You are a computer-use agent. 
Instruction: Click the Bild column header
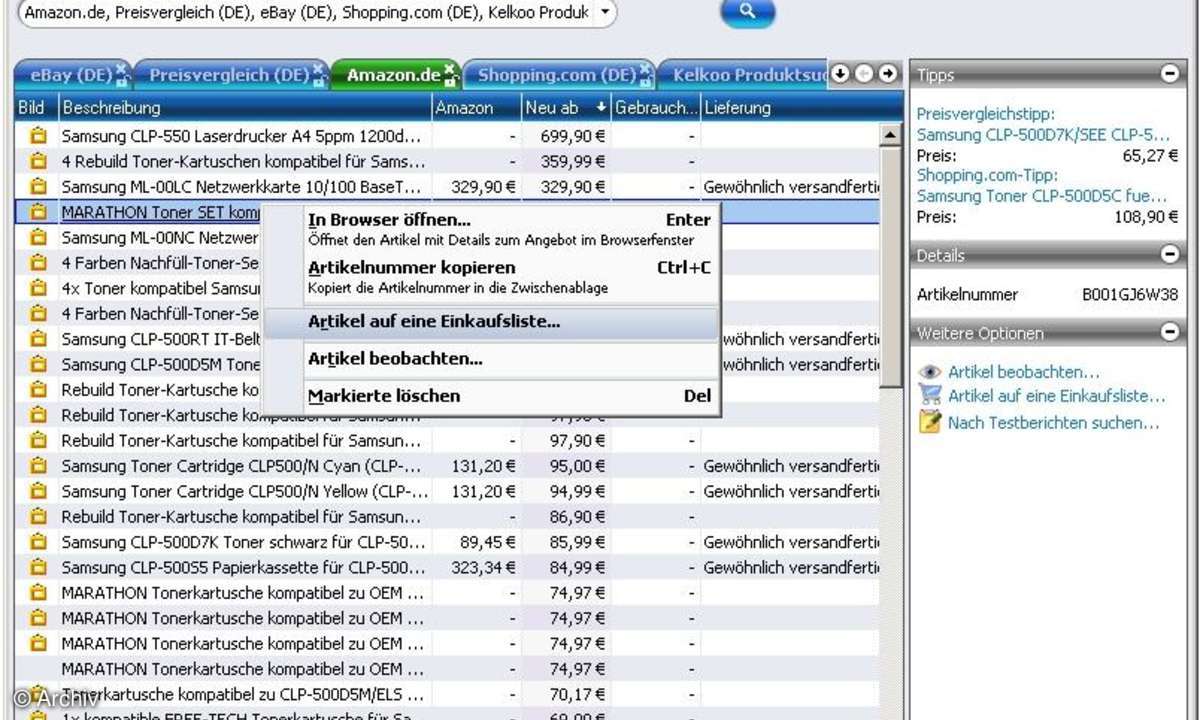point(37,107)
